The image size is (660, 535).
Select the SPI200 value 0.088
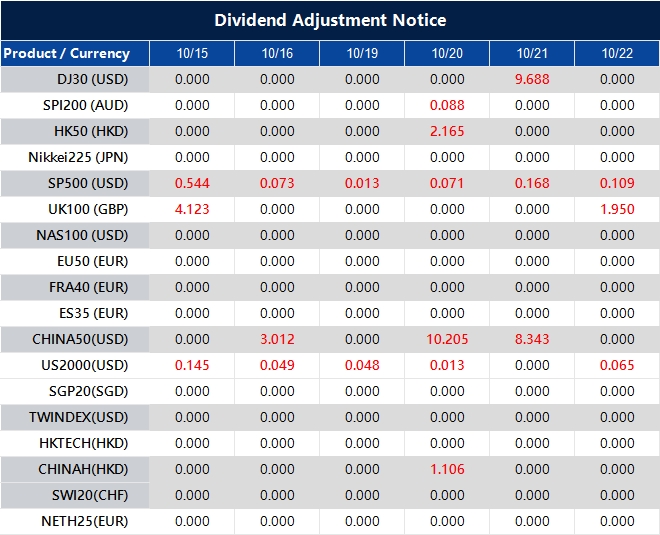447,105
